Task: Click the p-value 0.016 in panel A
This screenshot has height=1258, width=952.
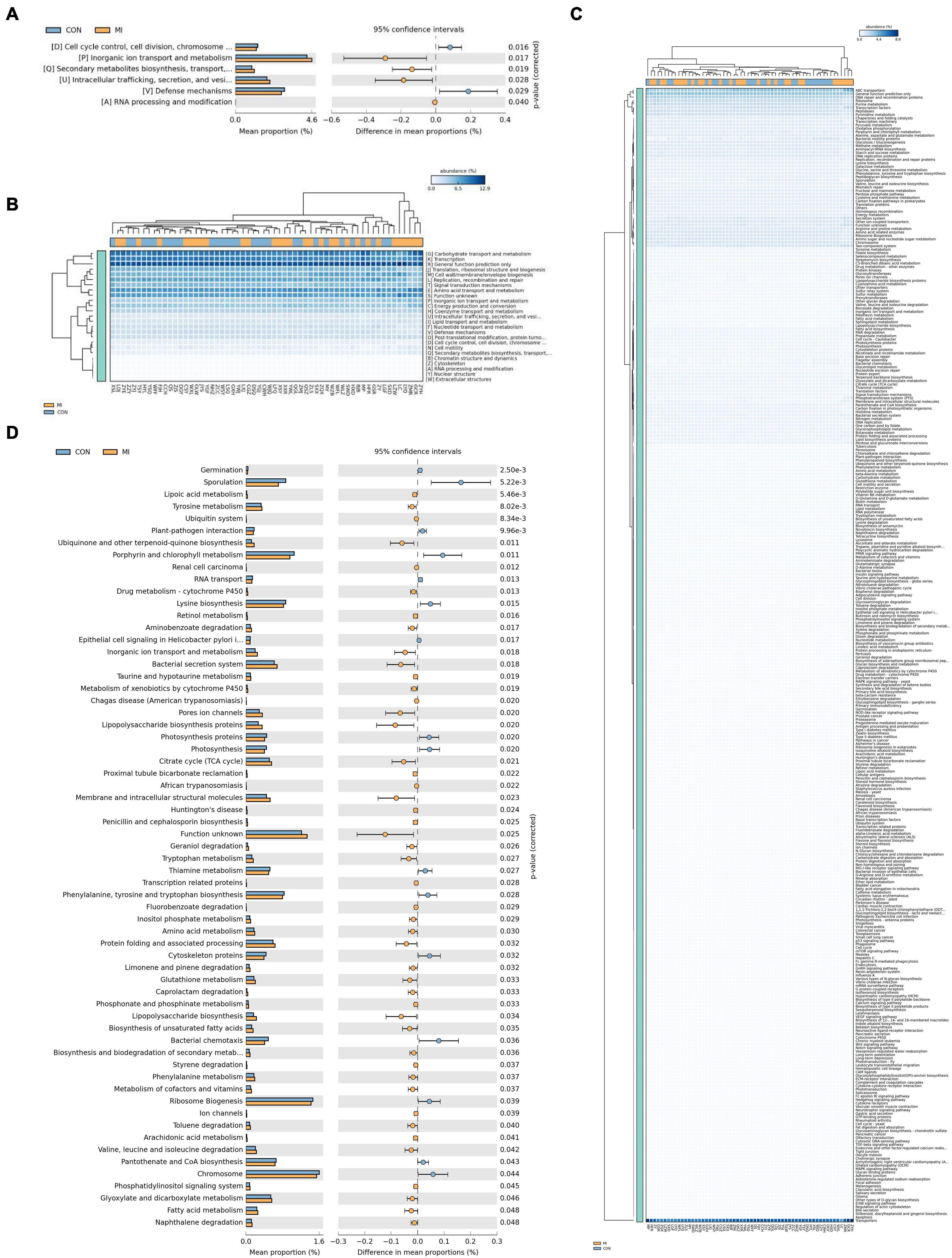Action: point(518,47)
